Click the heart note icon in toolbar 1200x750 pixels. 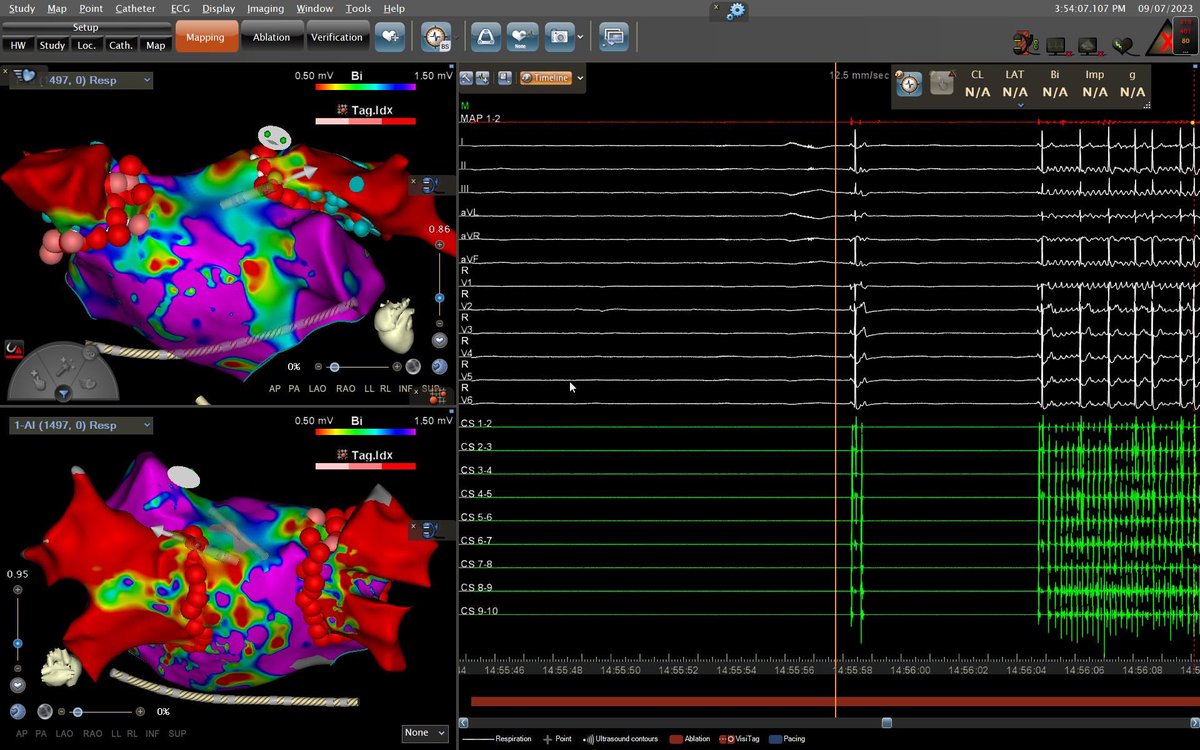(x=522, y=37)
